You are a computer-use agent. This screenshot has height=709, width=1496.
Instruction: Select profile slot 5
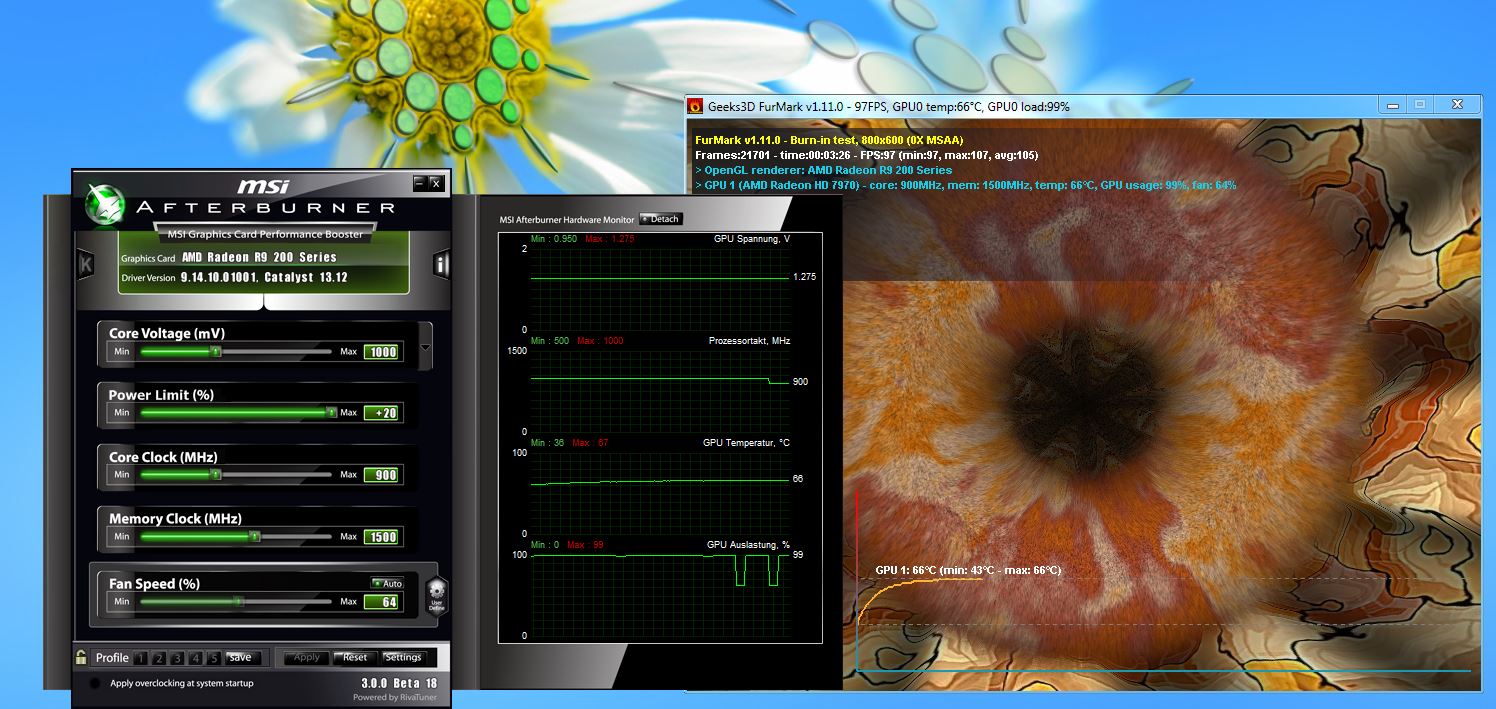point(213,658)
